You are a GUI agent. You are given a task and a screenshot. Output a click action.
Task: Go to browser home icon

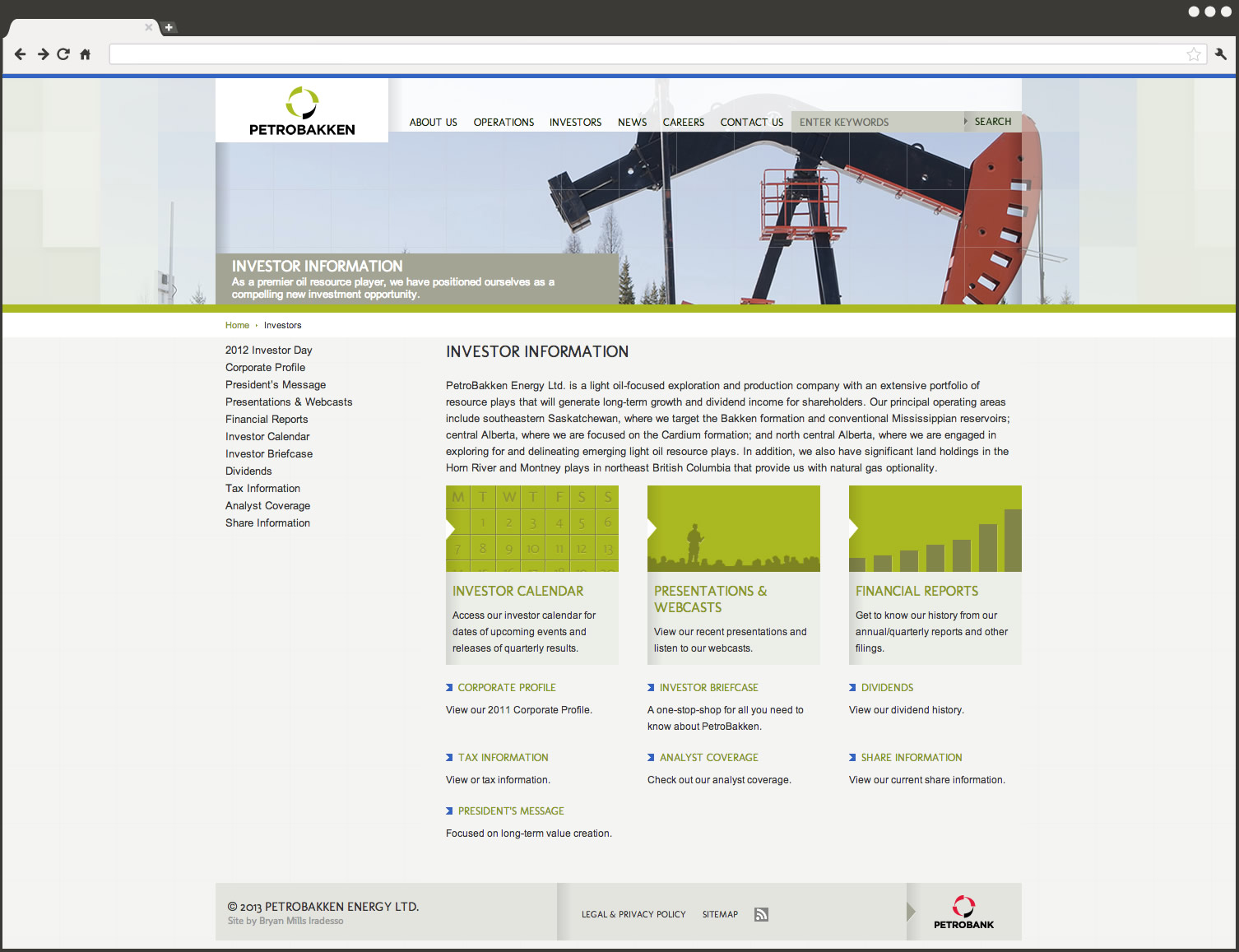tap(85, 54)
